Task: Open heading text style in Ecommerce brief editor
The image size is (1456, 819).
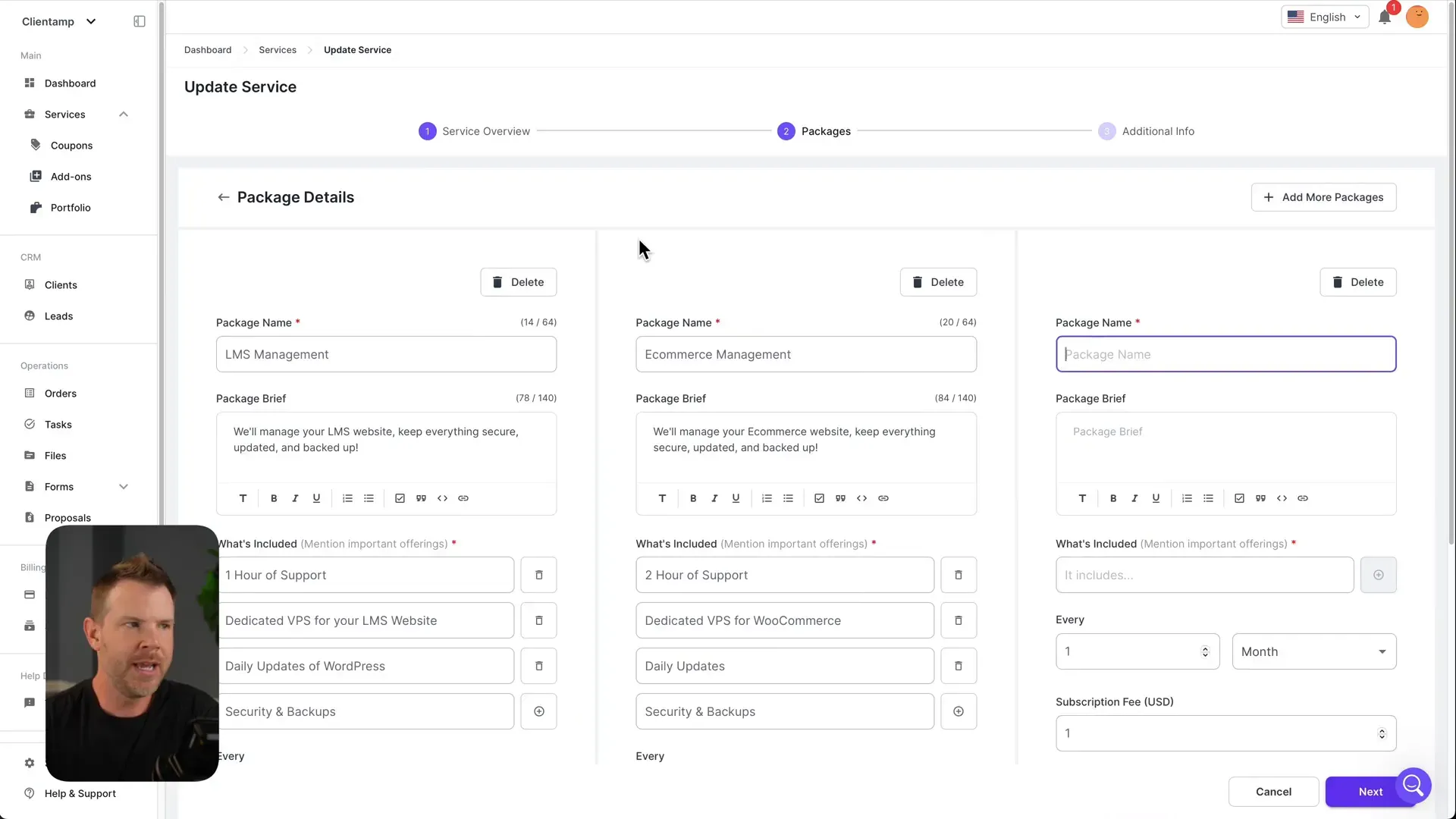Action: click(x=662, y=498)
